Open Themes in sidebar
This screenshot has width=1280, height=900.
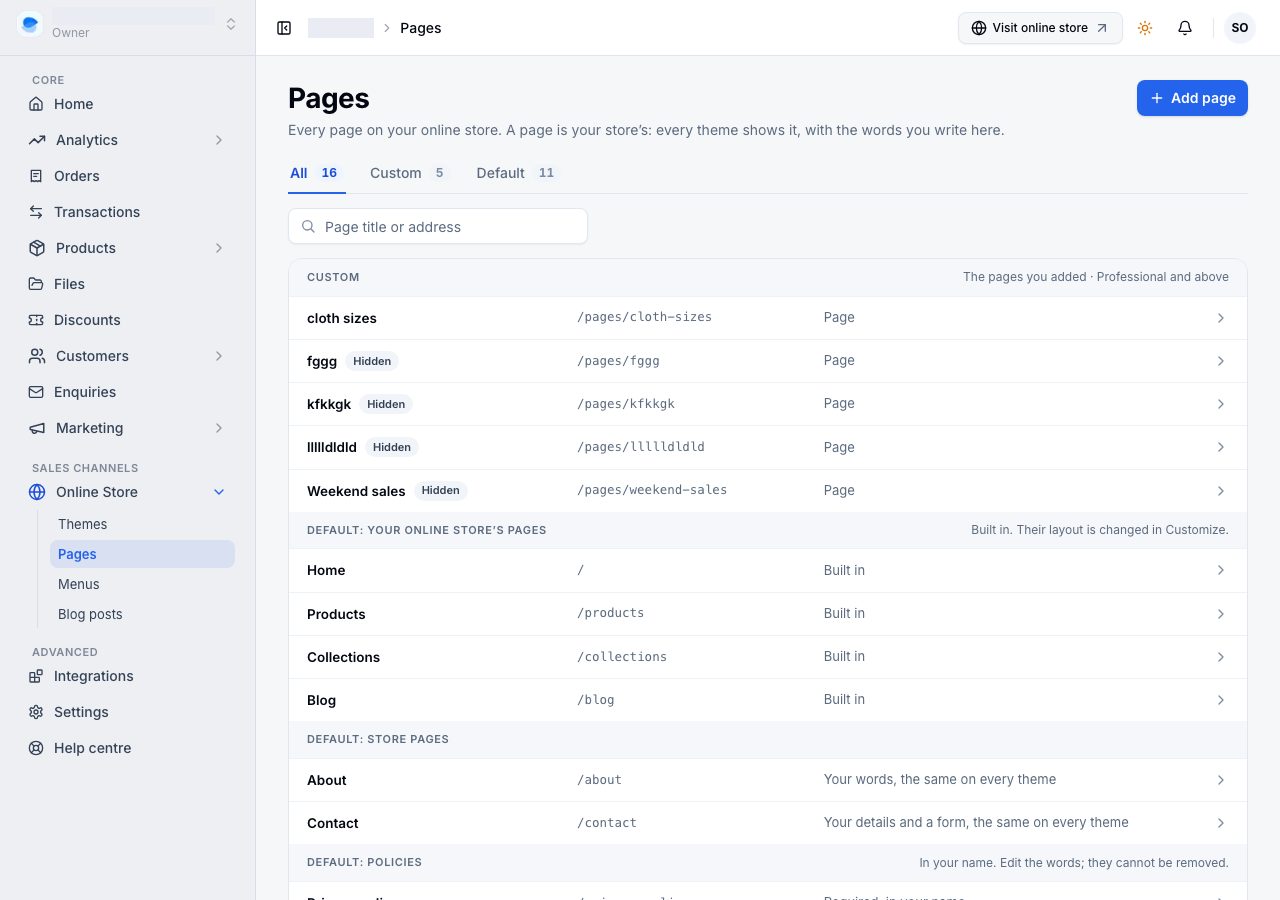click(142, 524)
